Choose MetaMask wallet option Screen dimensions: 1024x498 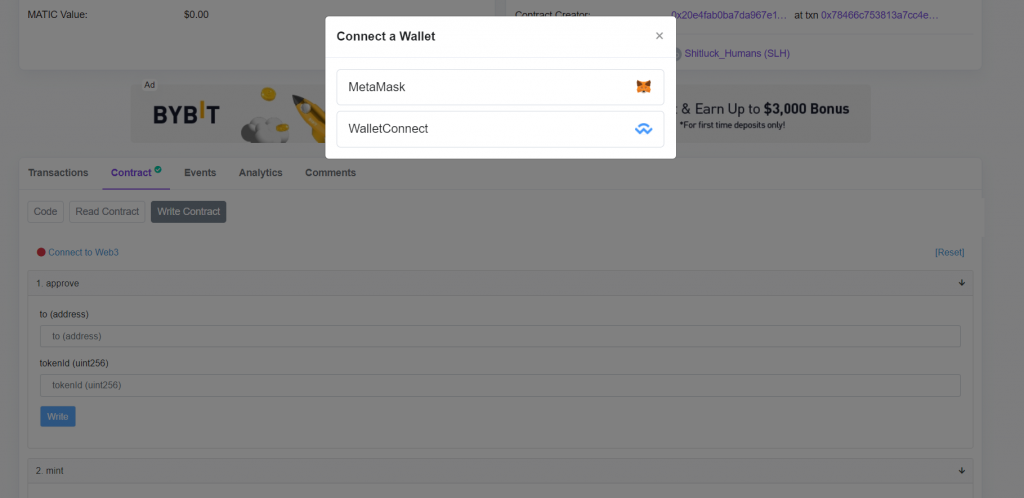(500, 87)
